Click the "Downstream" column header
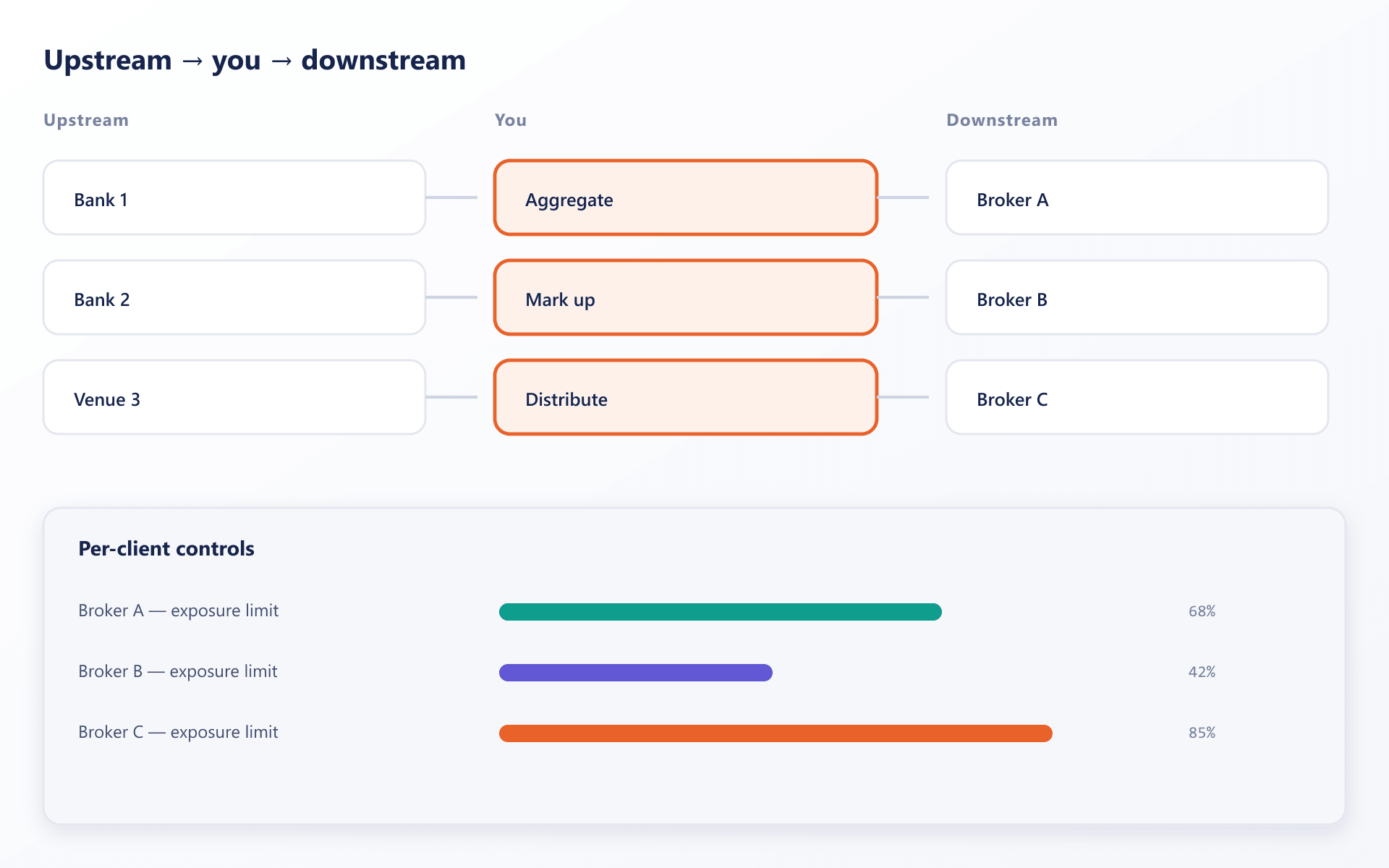The height and width of the screenshot is (868, 1389). (x=1002, y=120)
